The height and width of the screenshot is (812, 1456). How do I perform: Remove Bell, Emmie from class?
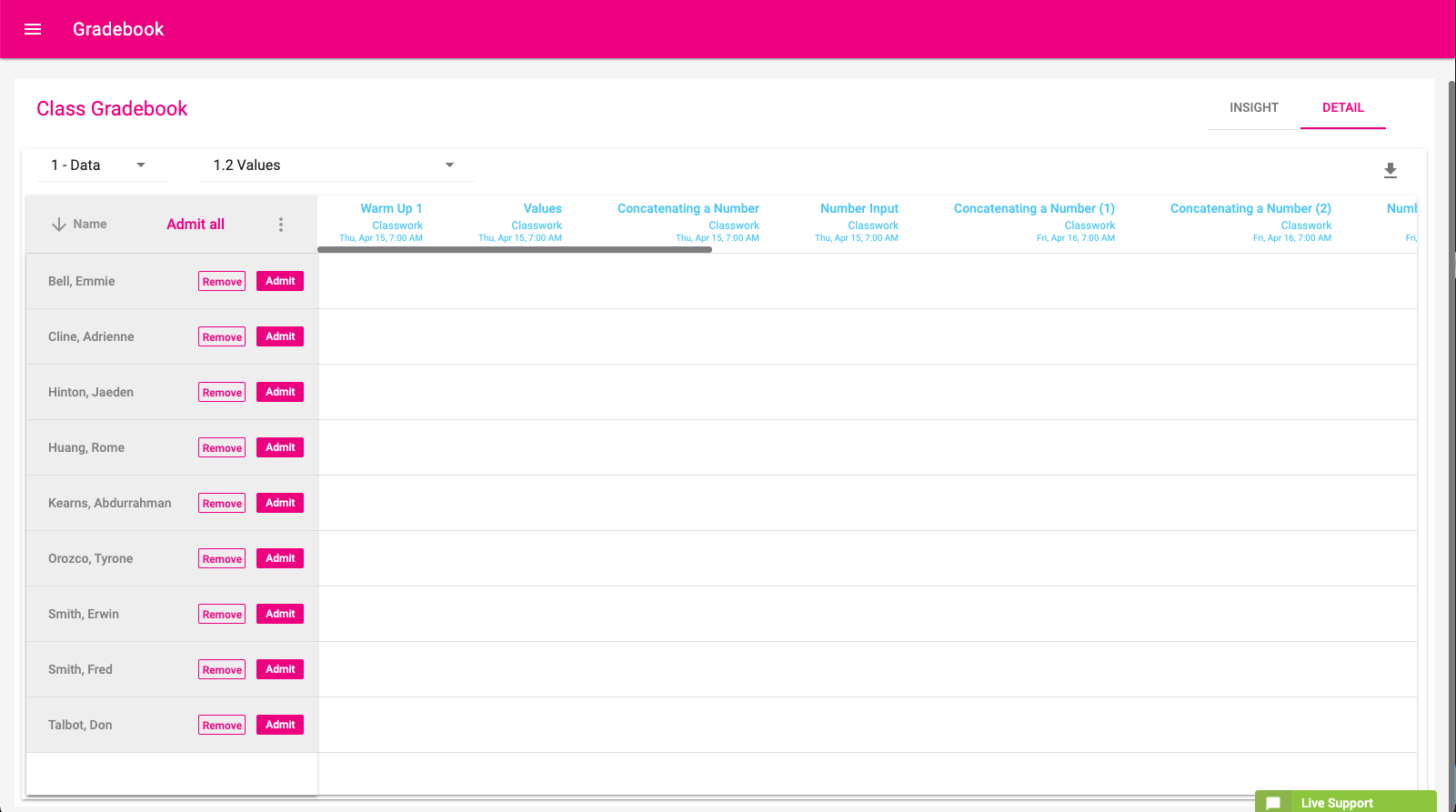pos(222,282)
